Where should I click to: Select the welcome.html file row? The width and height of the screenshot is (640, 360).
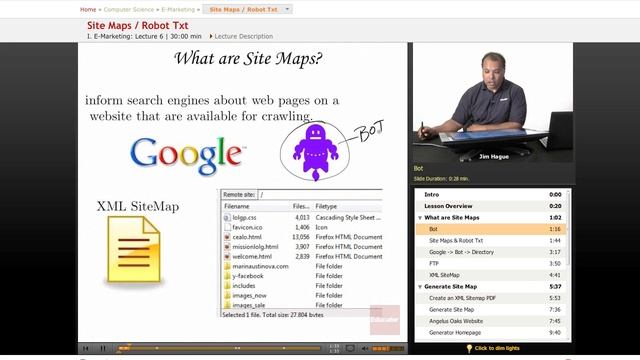(x=302, y=257)
